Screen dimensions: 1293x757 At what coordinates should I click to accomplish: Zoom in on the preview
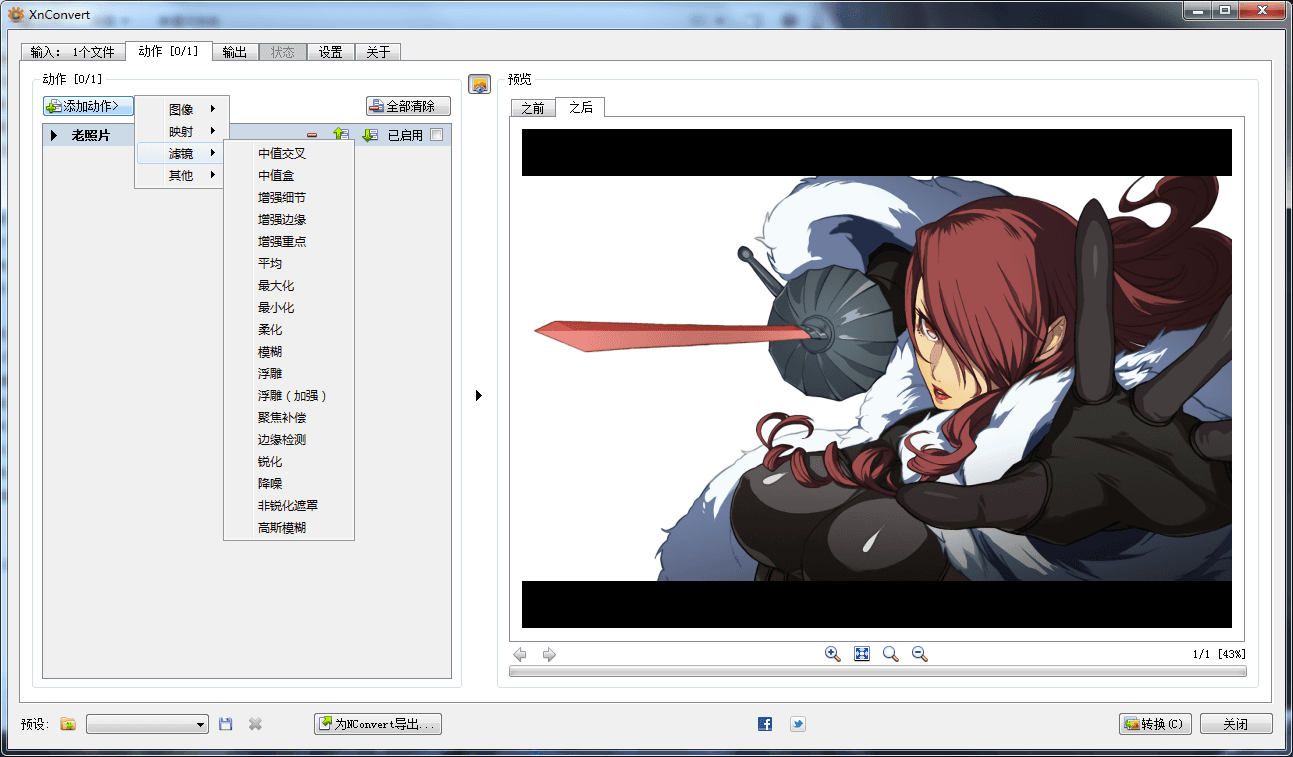tap(832, 654)
